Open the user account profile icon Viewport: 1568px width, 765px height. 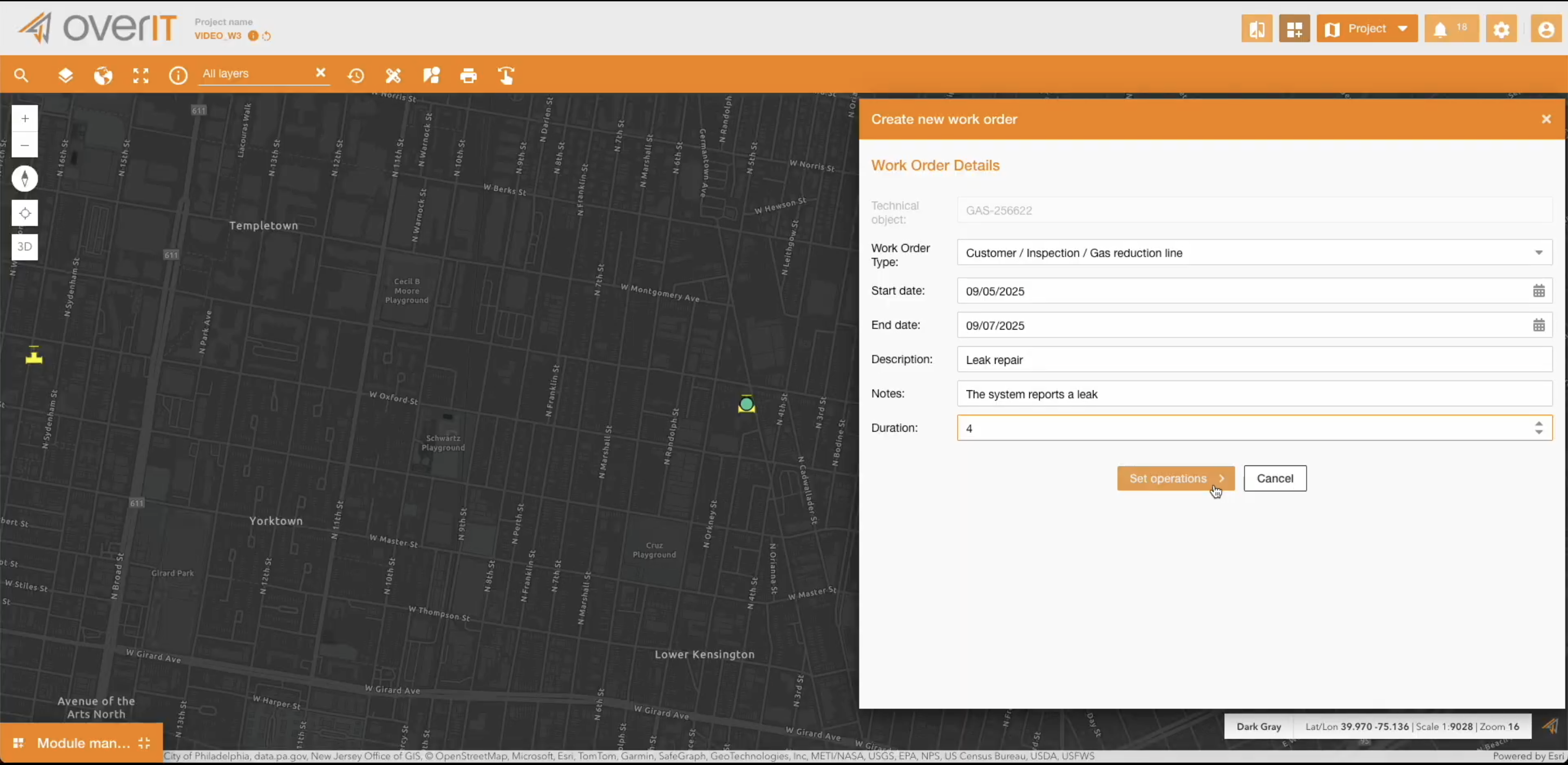(1546, 29)
